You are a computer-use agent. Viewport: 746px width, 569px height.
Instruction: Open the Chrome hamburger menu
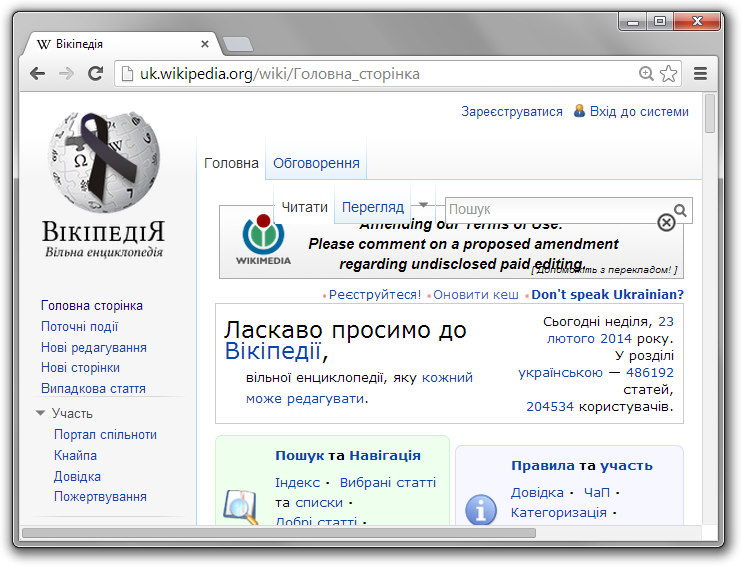[x=700, y=74]
